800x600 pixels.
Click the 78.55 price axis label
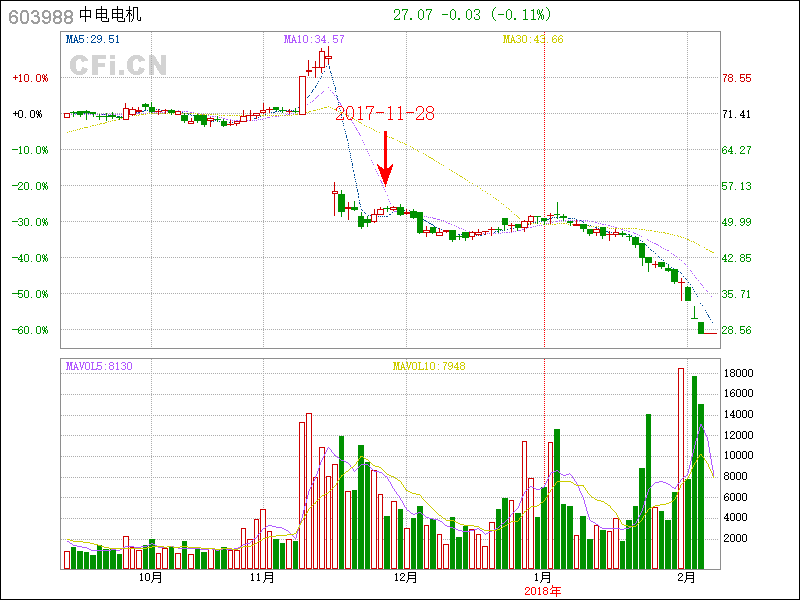(x=736, y=78)
